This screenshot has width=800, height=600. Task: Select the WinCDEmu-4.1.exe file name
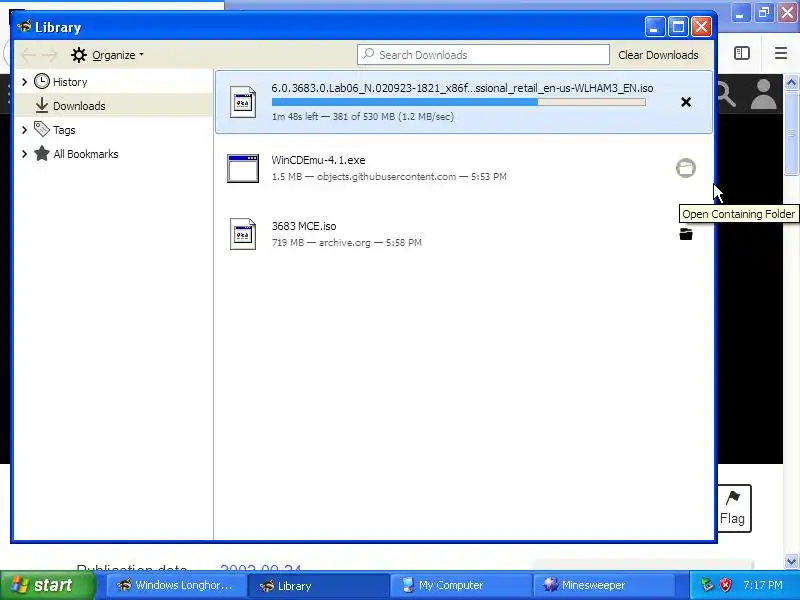point(318,160)
